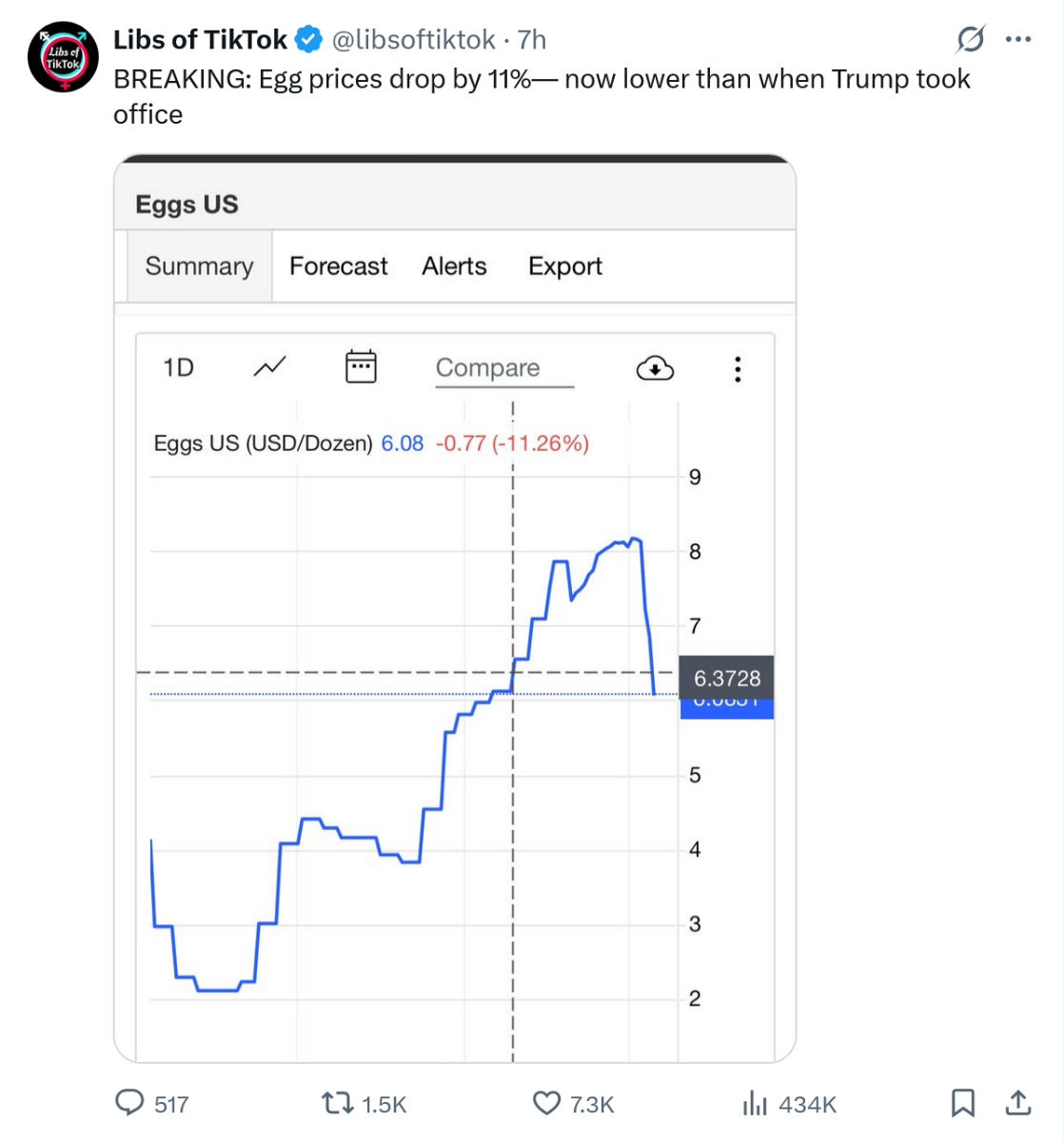Viewport: 1064px width, 1142px height.
Task: Open the chart's vertical three-dot menu
Action: click(x=738, y=369)
